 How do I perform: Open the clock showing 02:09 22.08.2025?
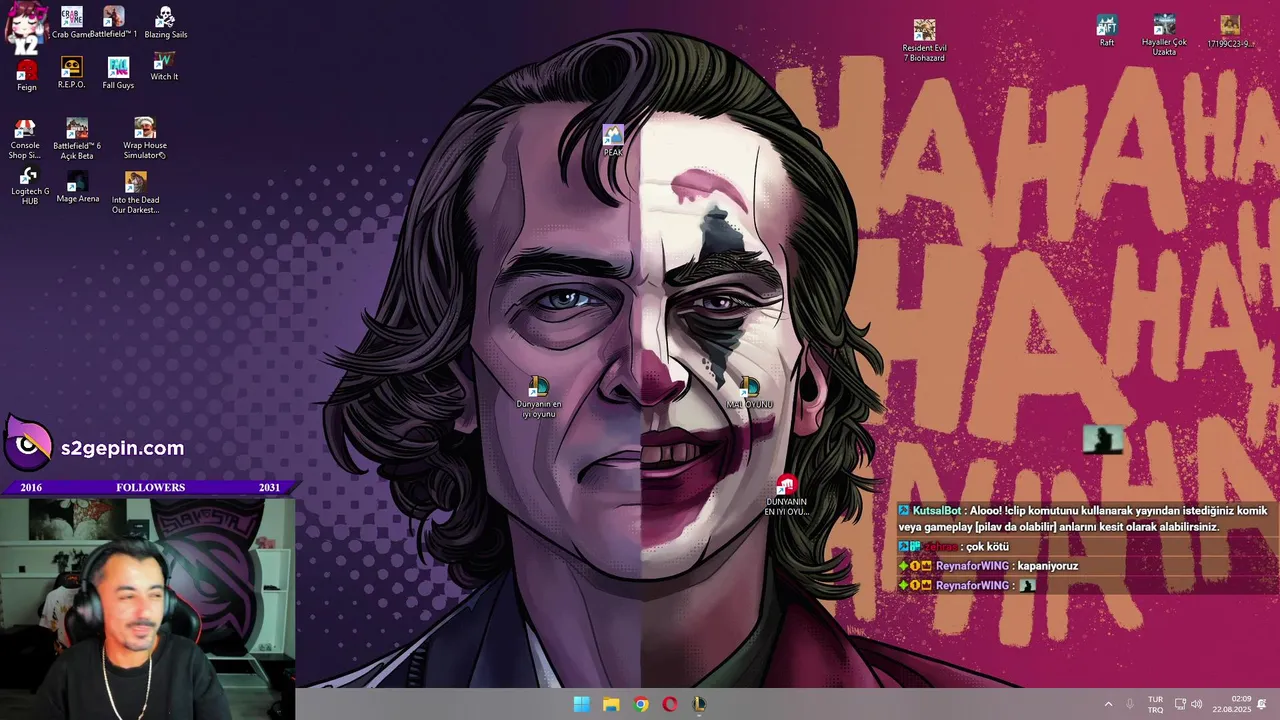pyautogui.click(x=1232, y=704)
